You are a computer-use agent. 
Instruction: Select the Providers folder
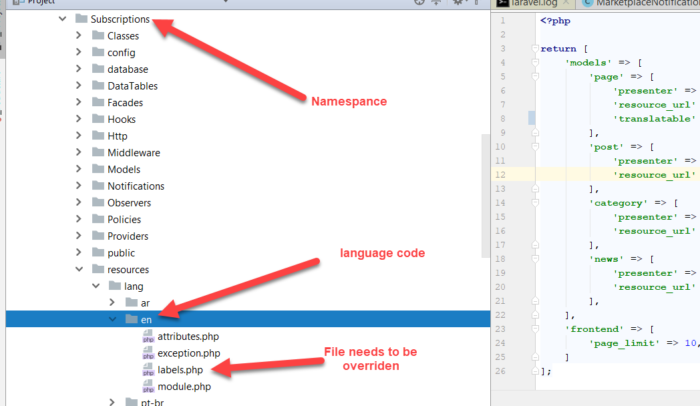(x=128, y=236)
